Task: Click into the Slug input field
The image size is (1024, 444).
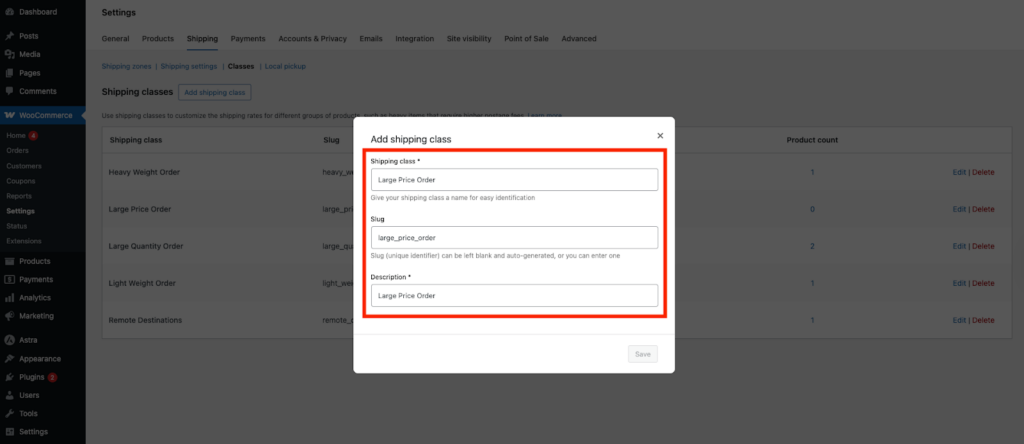Action: 514,238
